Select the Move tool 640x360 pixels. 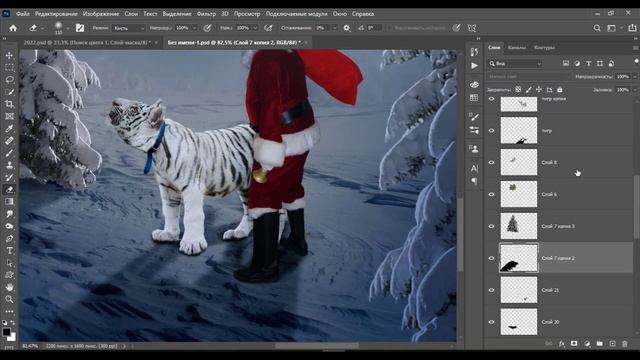click(9, 55)
